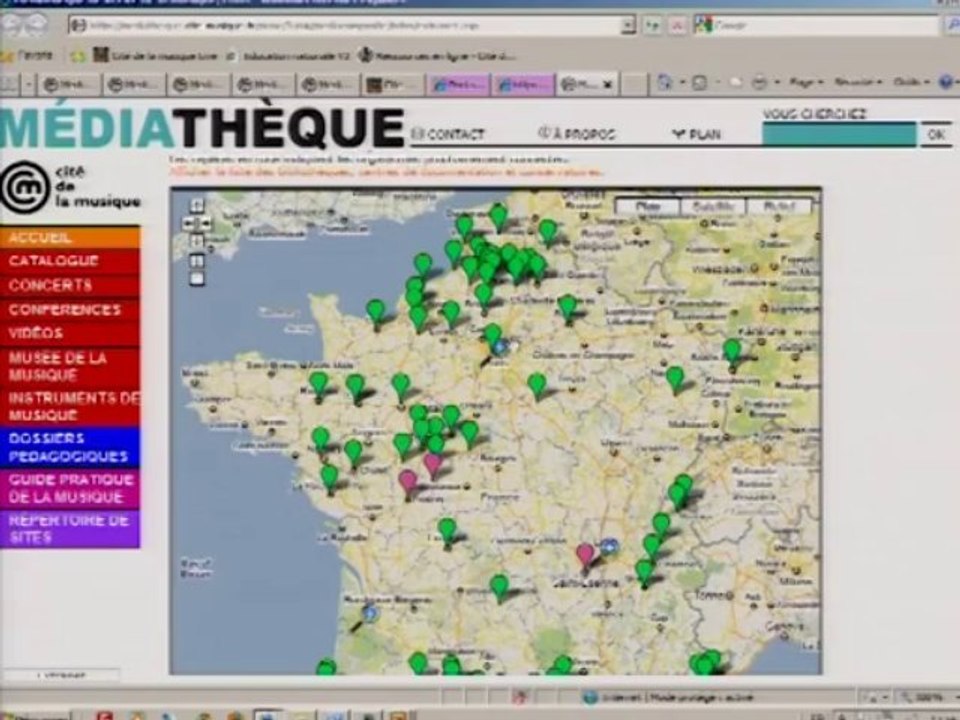Image resolution: width=960 pixels, height=720 pixels.
Task: Click the add to favorites bar icon
Action: coord(78,56)
